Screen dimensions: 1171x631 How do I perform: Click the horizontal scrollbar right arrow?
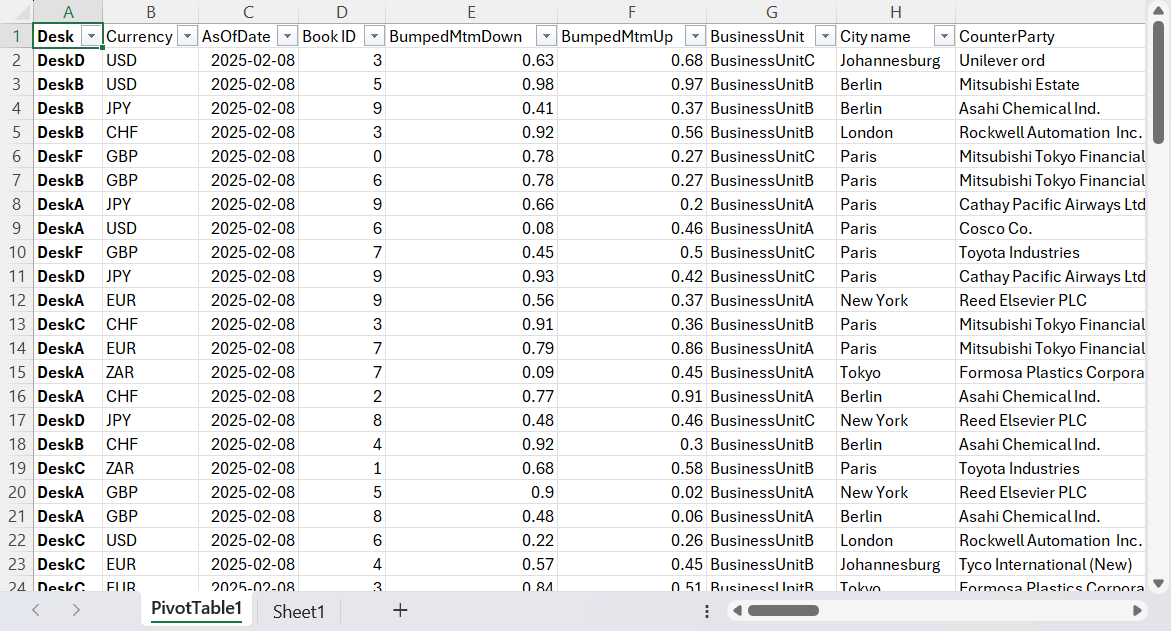(x=1137, y=610)
